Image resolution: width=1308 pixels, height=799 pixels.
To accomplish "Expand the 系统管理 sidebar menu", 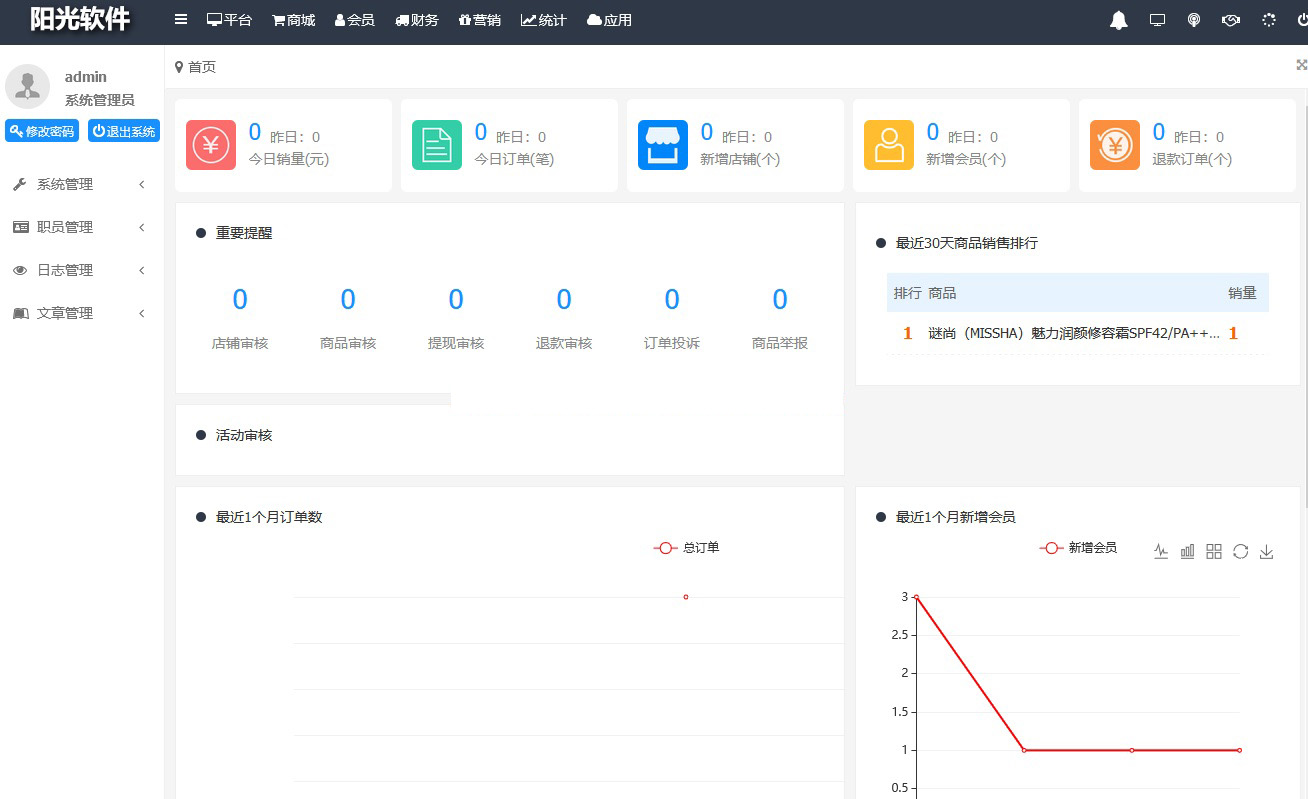I will point(80,184).
